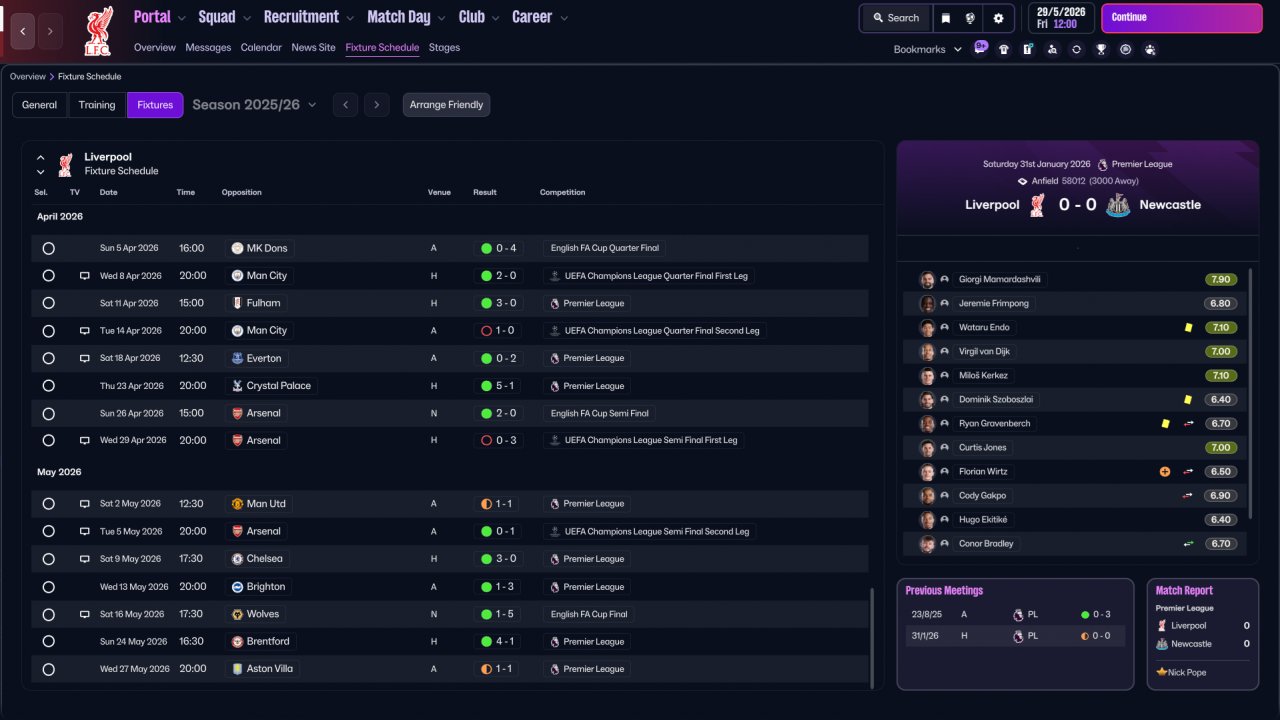Click the bookmark icon beside Search

click(946, 18)
